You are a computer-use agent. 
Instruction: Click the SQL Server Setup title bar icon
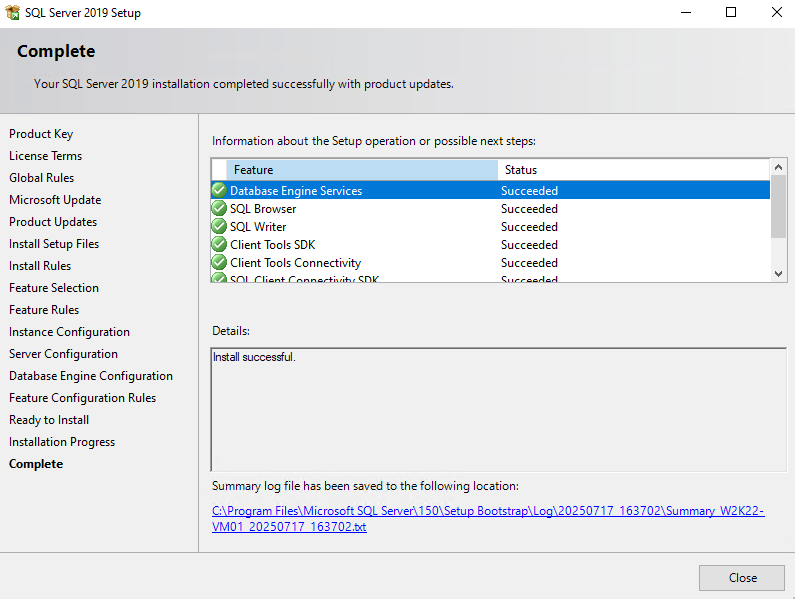13,12
